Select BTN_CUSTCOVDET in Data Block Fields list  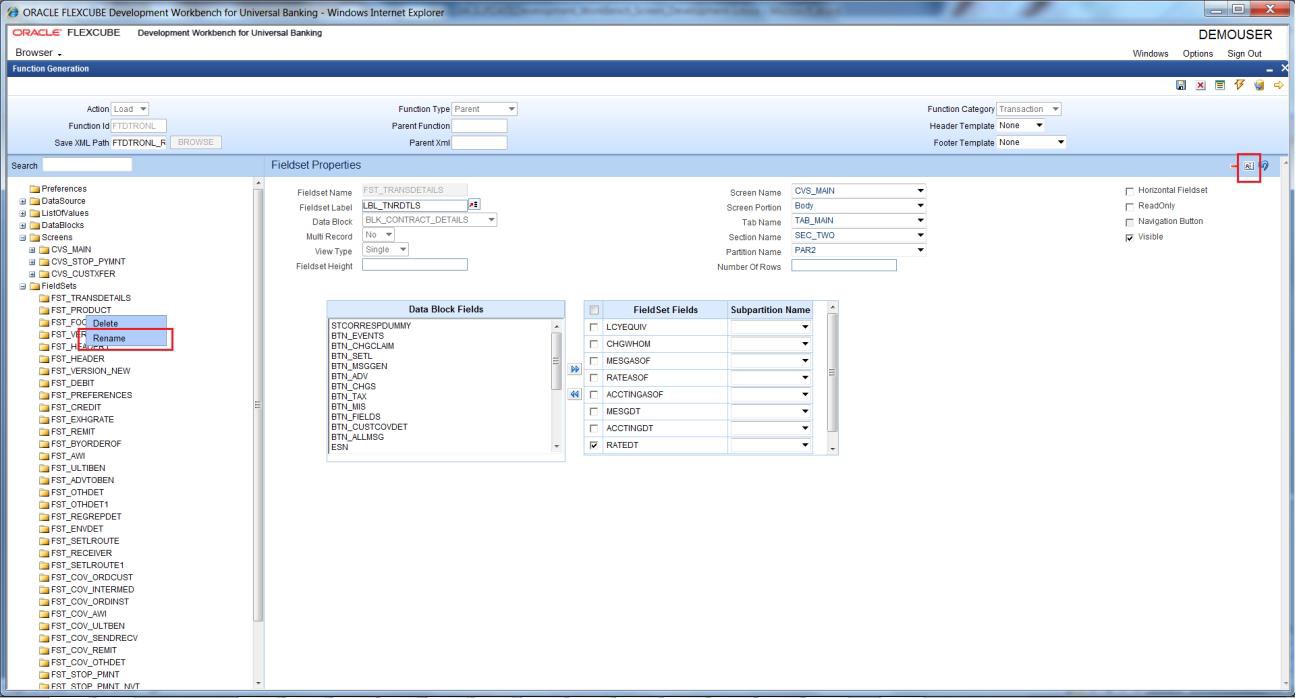pyautogui.click(x=369, y=426)
